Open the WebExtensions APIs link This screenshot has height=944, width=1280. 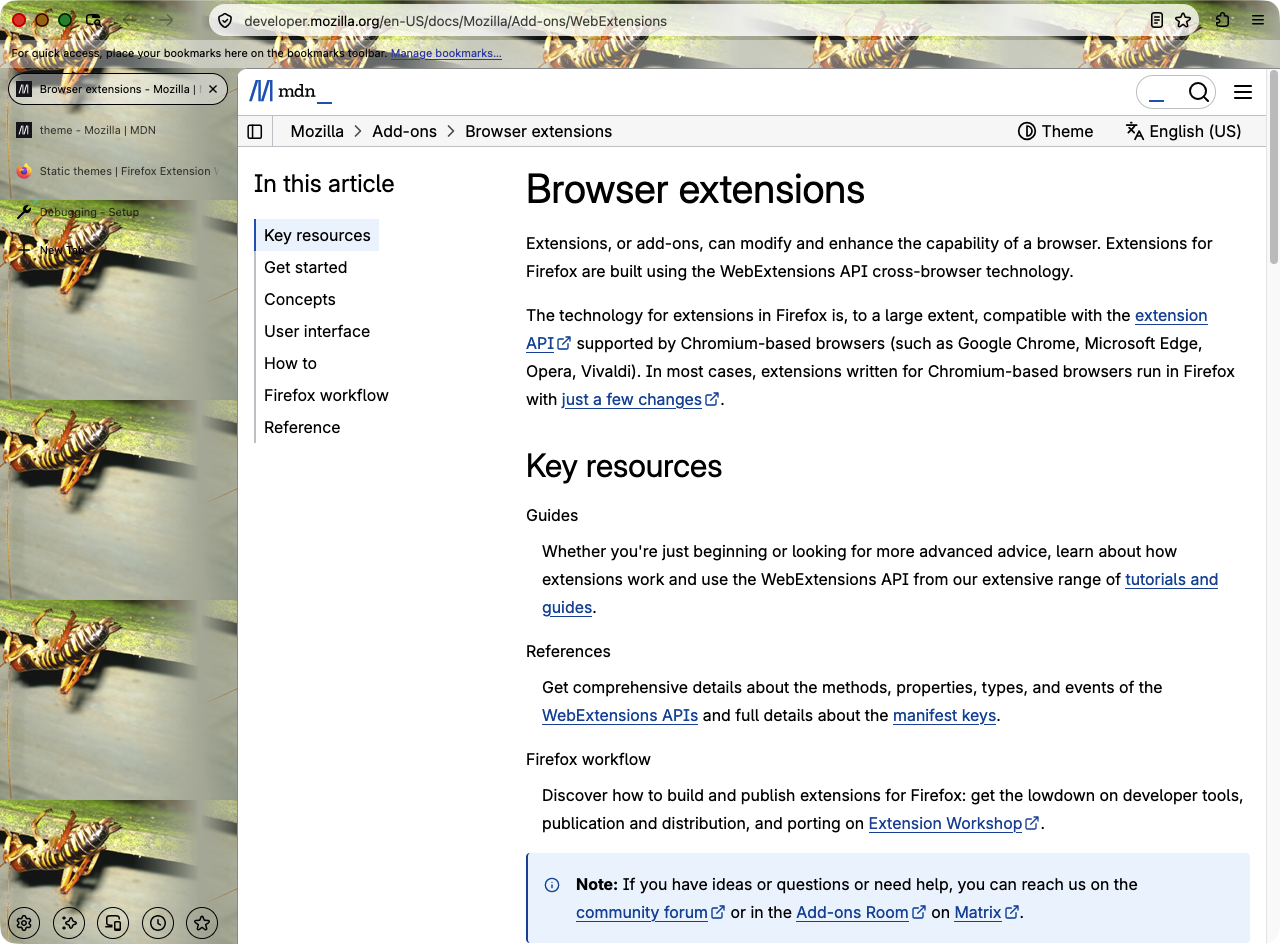620,715
